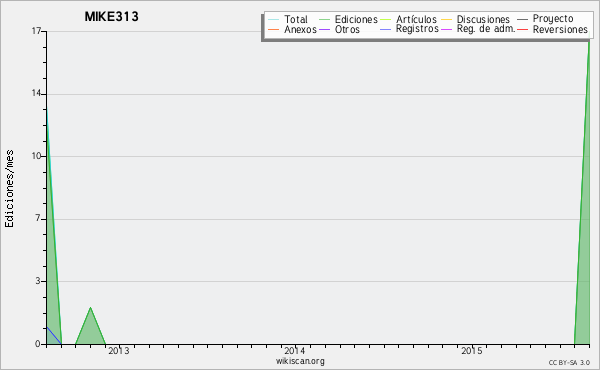Select the Ediciones legend entry
This screenshot has width=600, height=370.
pyautogui.click(x=356, y=19)
